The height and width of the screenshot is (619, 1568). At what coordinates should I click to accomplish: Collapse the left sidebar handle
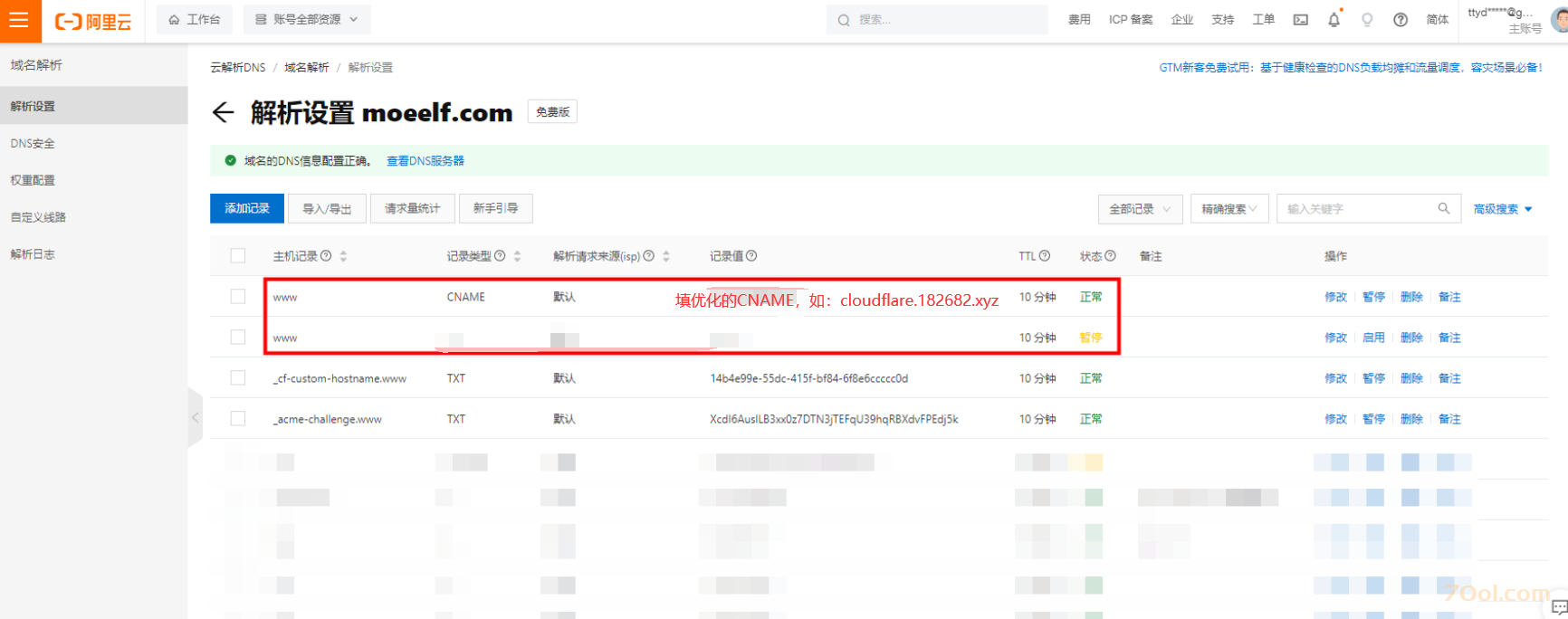pos(195,417)
